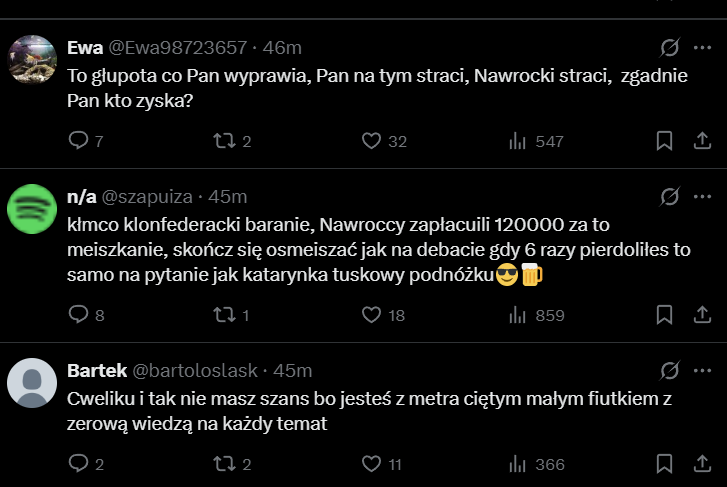This screenshot has height=487, width=727.
Task: View analytics for Ewa's tweet
Action: 518,141
